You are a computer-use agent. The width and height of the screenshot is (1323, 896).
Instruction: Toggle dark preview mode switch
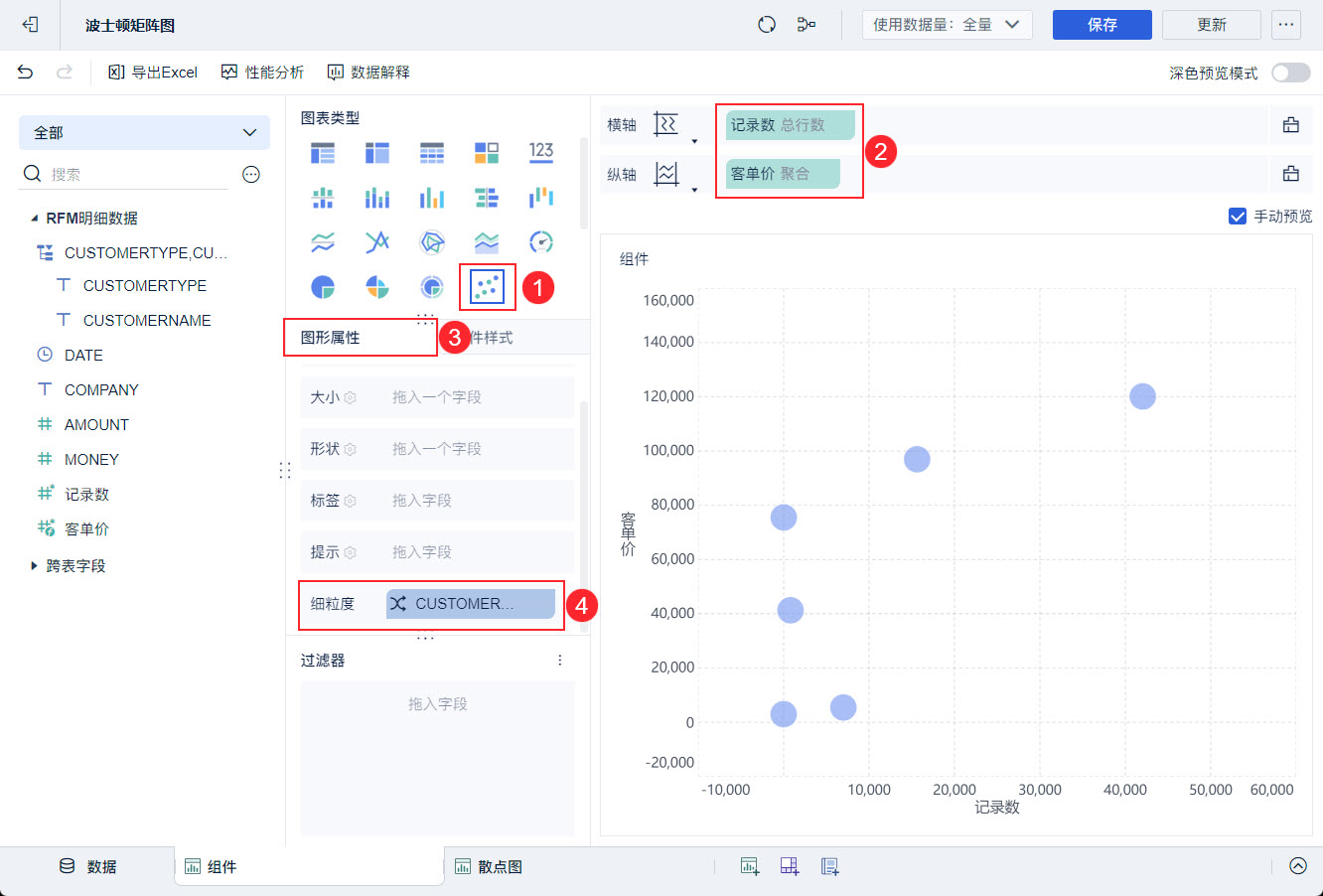pyautogui.click(x=1291, y=73)
